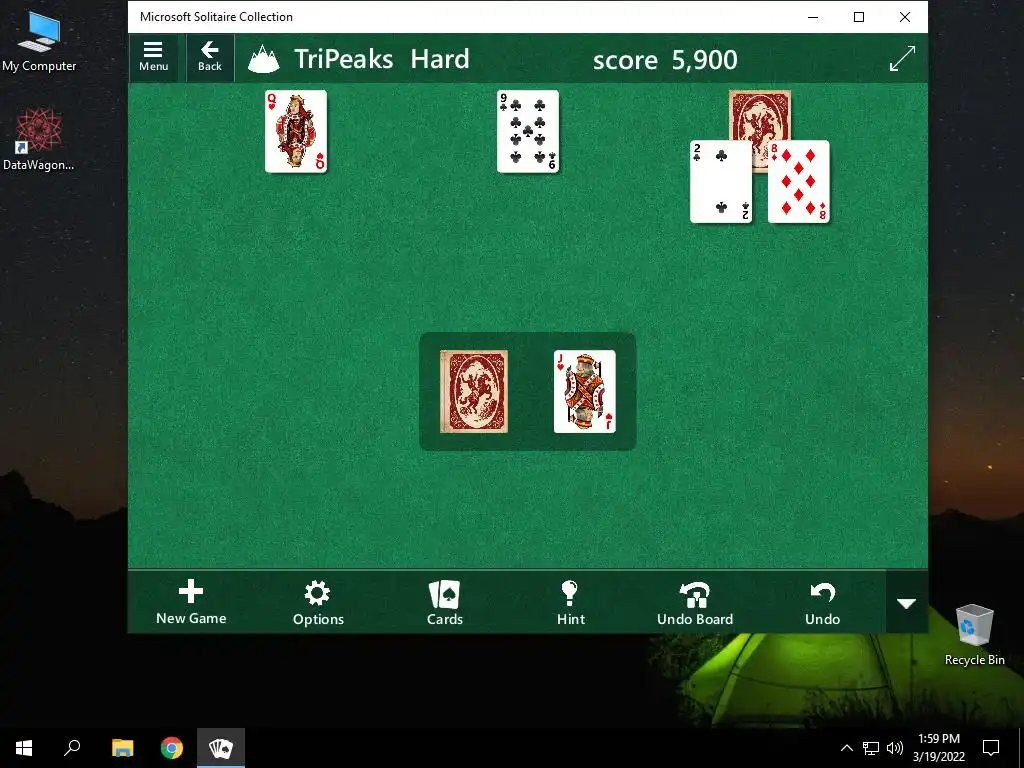Open the Options gear
Image resolution: width=1024 pixels, height=768 pixels.
[x=318, y=602]
